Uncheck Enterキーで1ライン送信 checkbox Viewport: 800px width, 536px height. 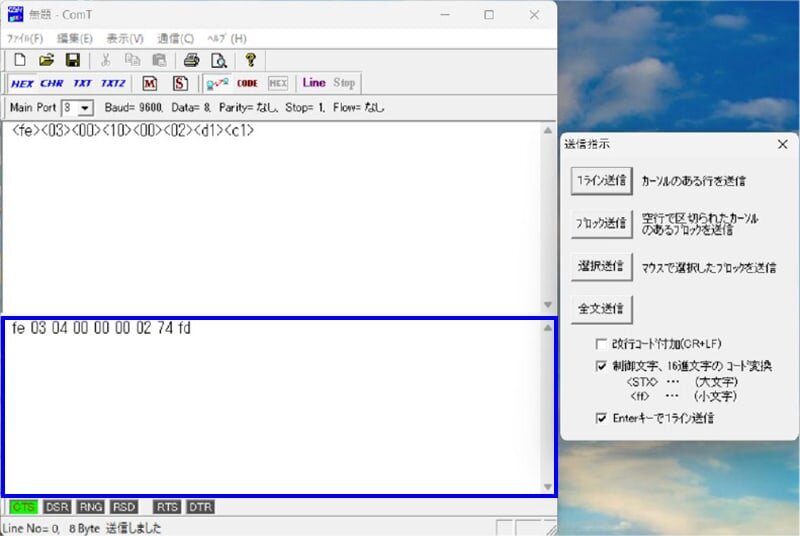click(601, 418)
